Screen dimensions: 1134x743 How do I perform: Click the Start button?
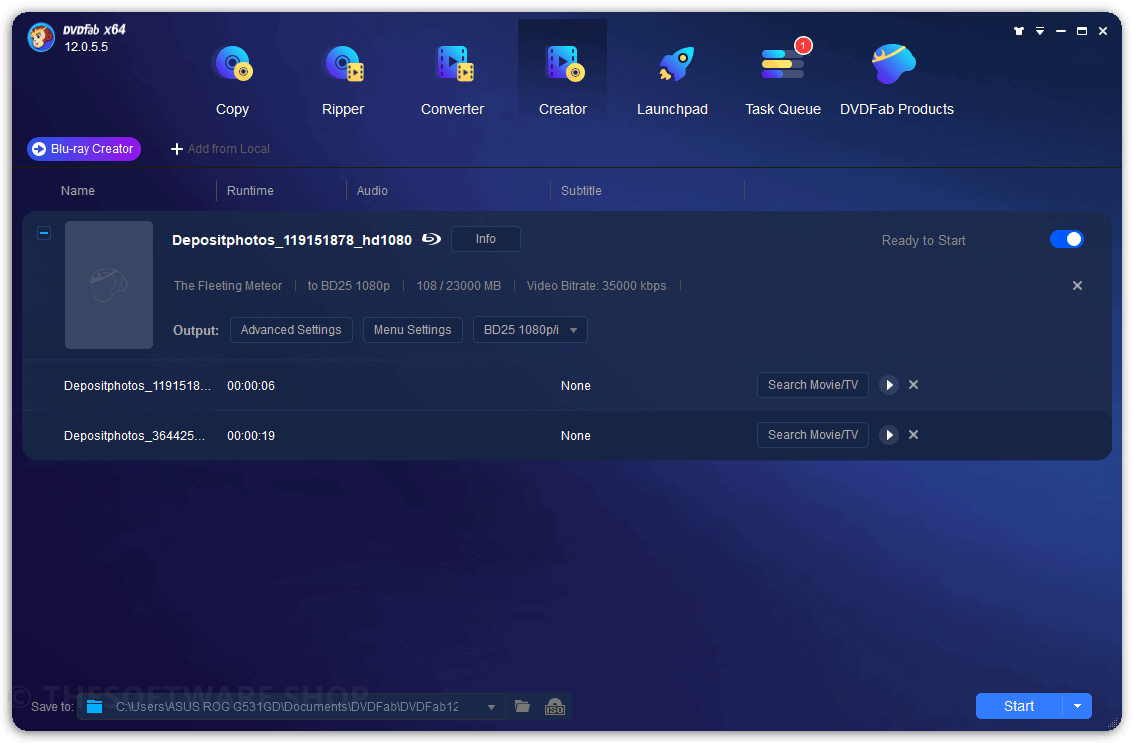1019,706
